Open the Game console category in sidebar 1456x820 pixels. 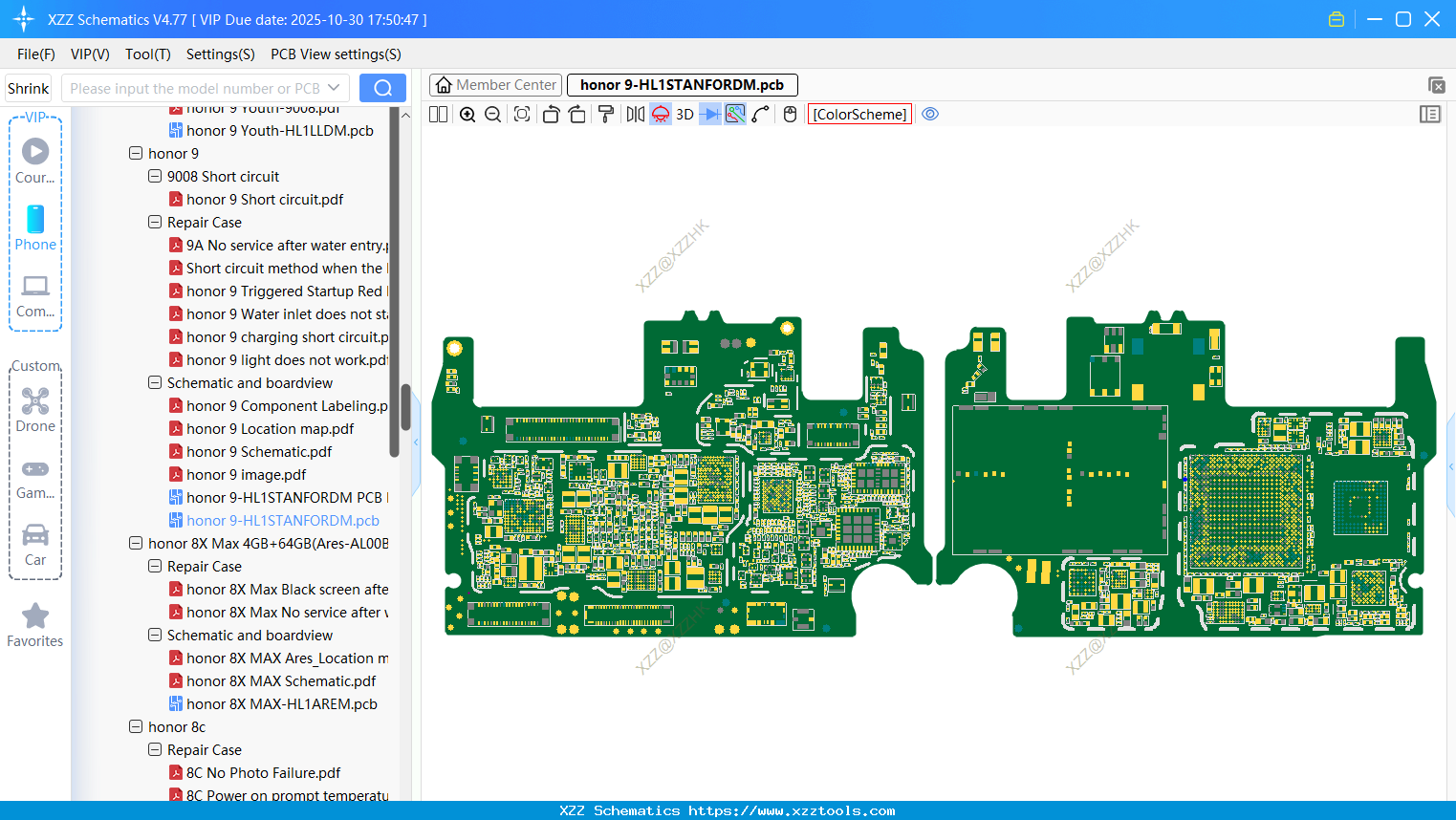pos(35,479)
